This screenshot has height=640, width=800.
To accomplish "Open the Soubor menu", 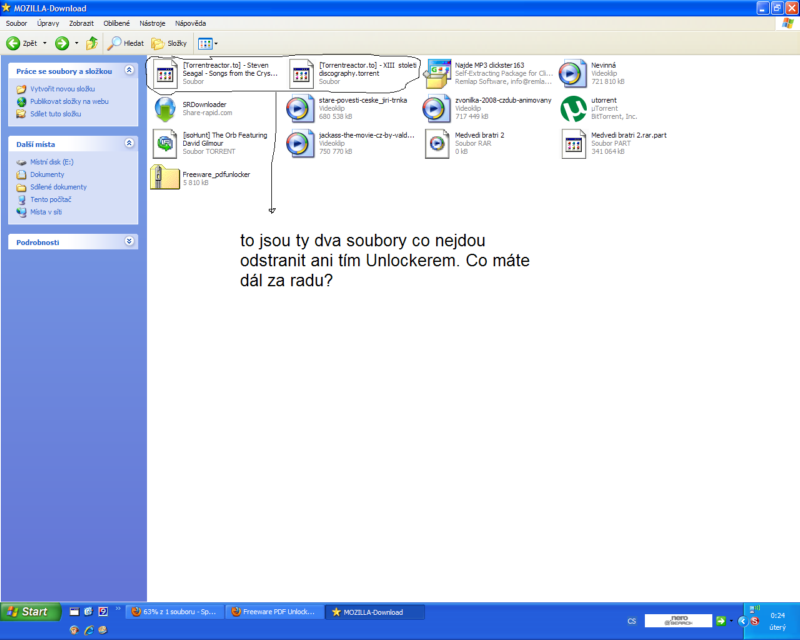I will pyautogui.click(x=18, y=22).
